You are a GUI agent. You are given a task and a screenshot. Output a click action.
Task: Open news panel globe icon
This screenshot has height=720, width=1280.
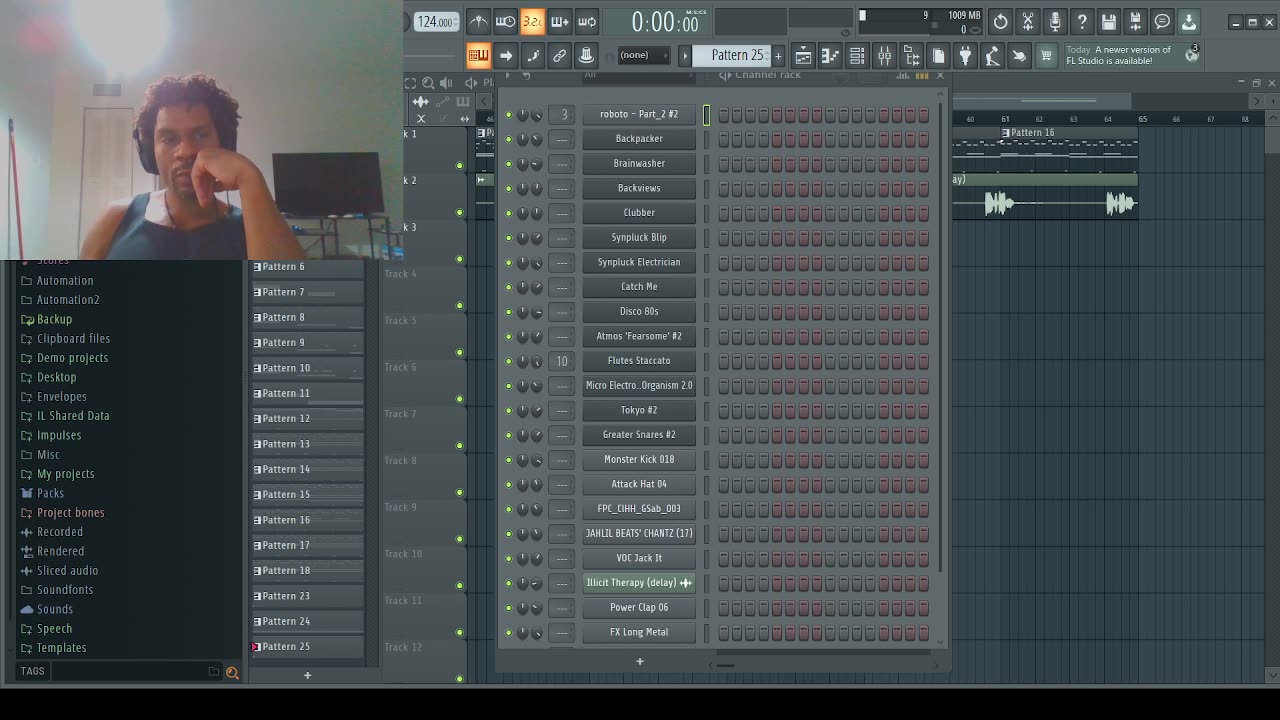[1192, 55]
